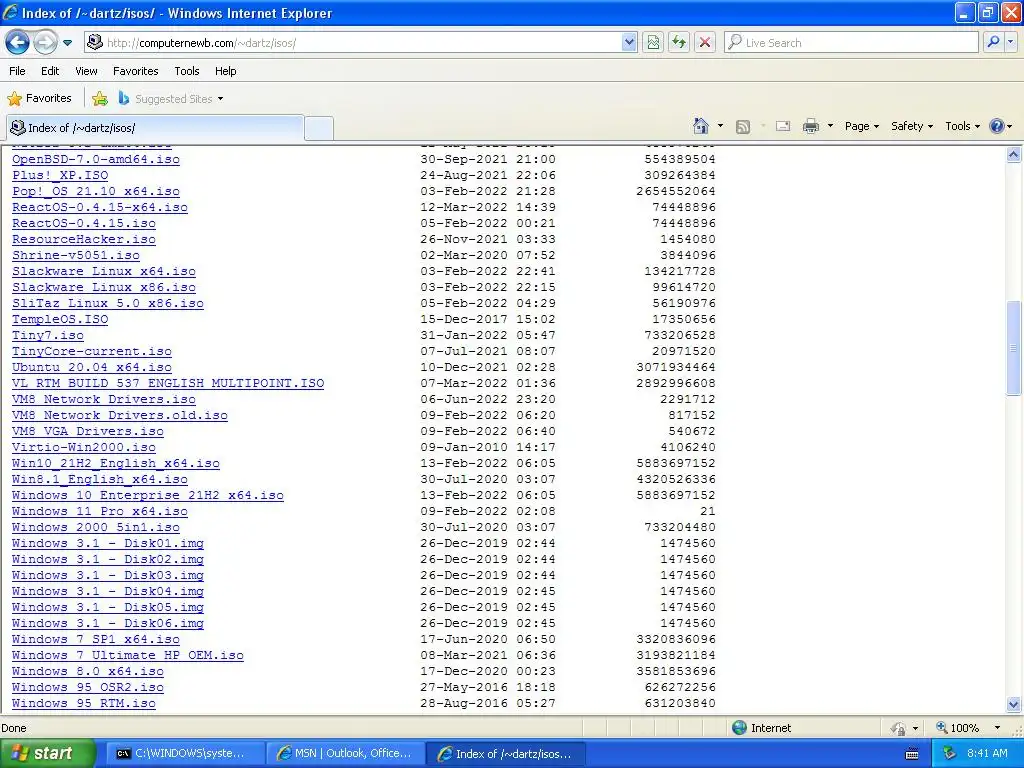Expand the address bar history dropdown
Screen dimensions: 1024x768
click(629, 42)
